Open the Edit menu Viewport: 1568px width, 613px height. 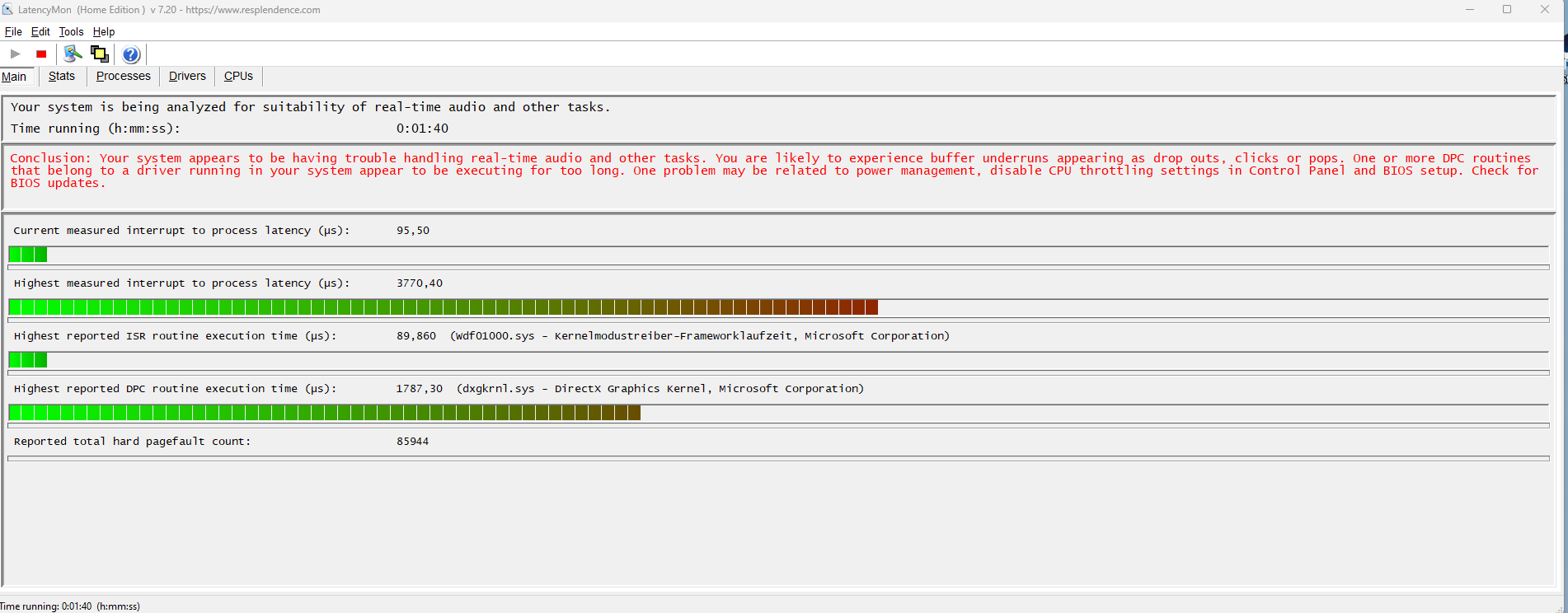[40, 31]
